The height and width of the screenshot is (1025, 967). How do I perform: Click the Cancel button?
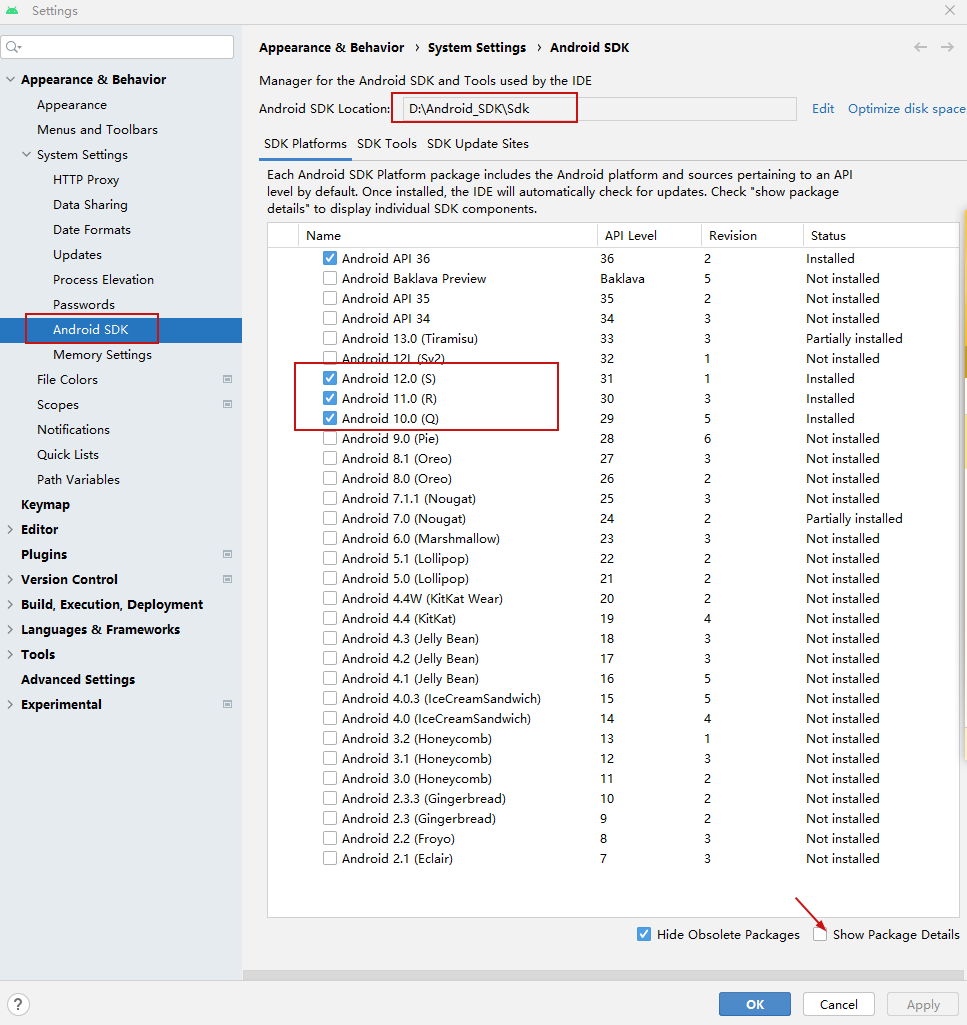coord(839,1004)
